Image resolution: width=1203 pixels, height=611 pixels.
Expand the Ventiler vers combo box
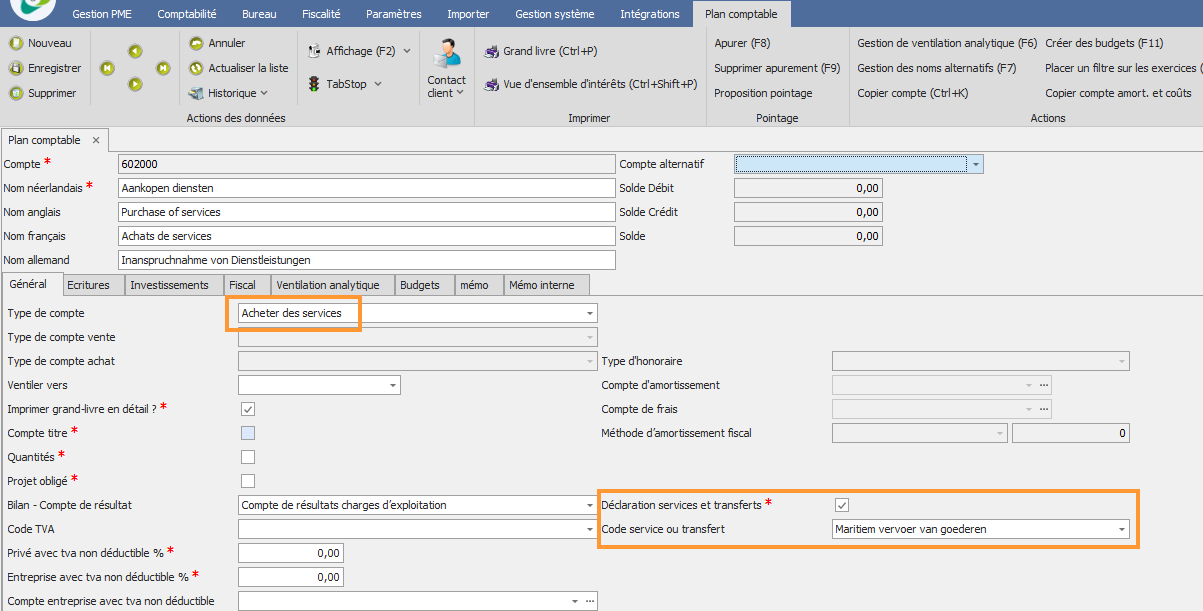pyautogui.click(x=392, y=385)
